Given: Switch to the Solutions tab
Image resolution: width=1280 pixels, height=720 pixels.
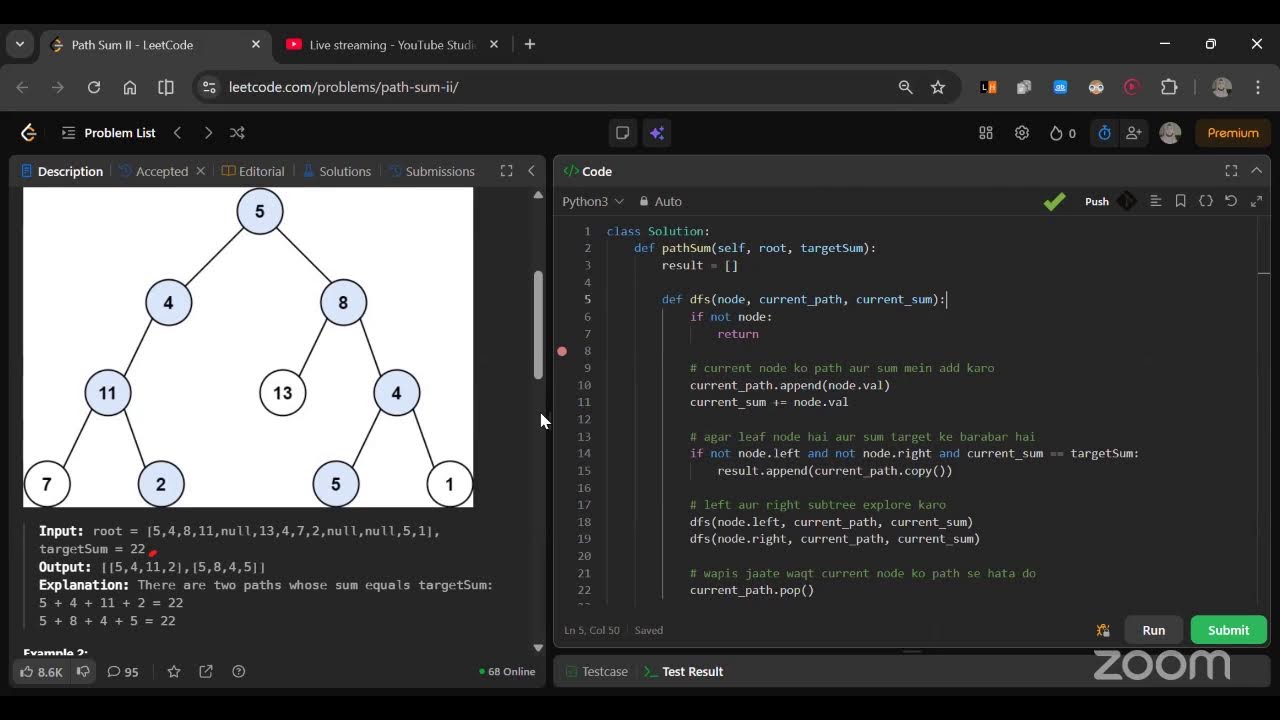Looking at the screenshot, I should (337, 171).
